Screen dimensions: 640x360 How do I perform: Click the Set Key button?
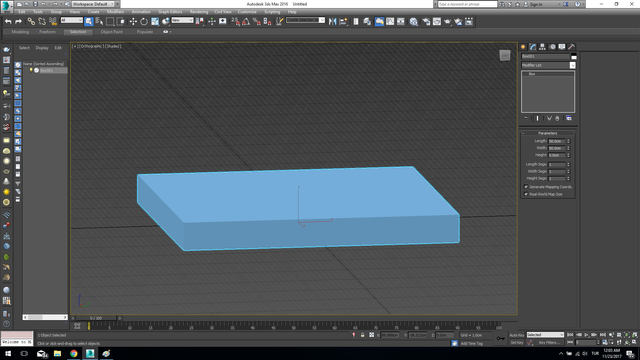pyautogui.click(x=517, y=343)
